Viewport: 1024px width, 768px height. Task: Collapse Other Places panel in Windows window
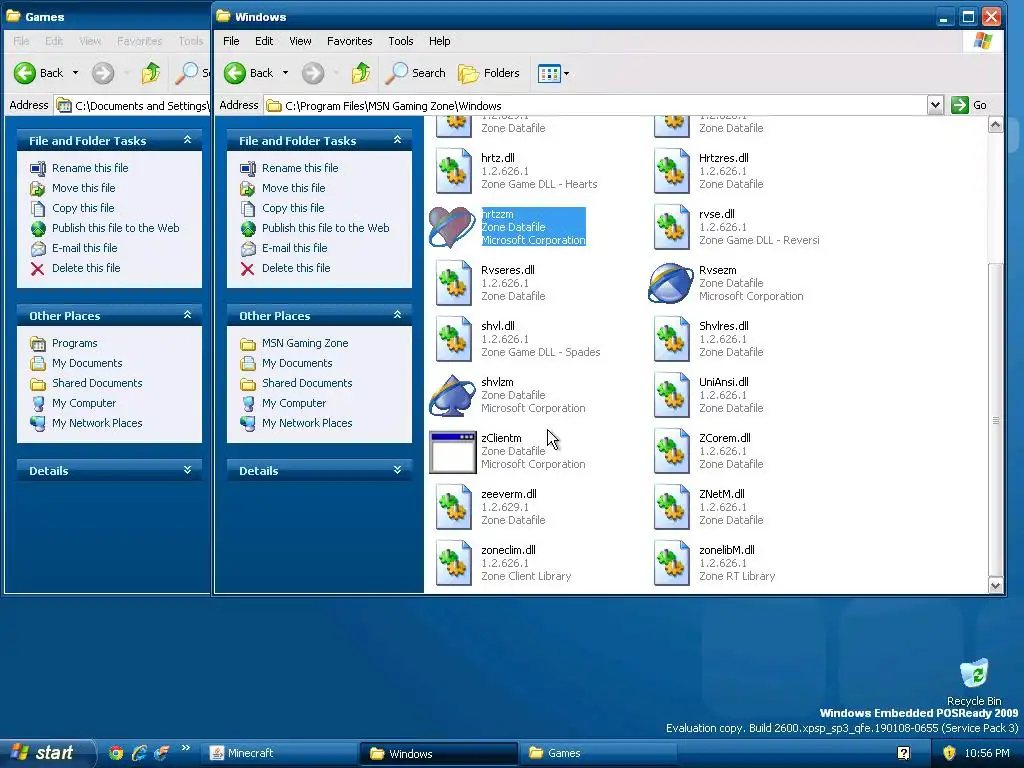click(x=397, y=315)
